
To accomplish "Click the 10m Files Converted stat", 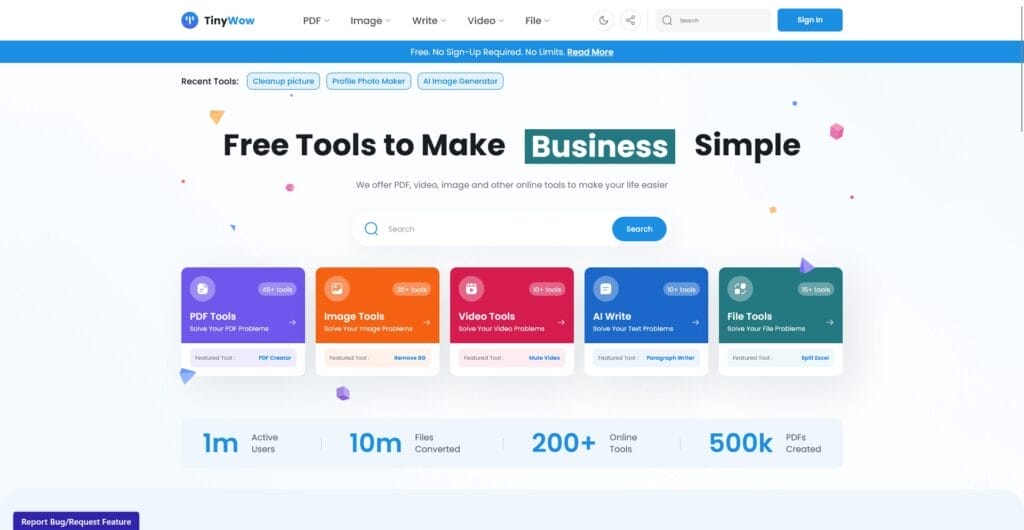I will (x=405, y=443).
